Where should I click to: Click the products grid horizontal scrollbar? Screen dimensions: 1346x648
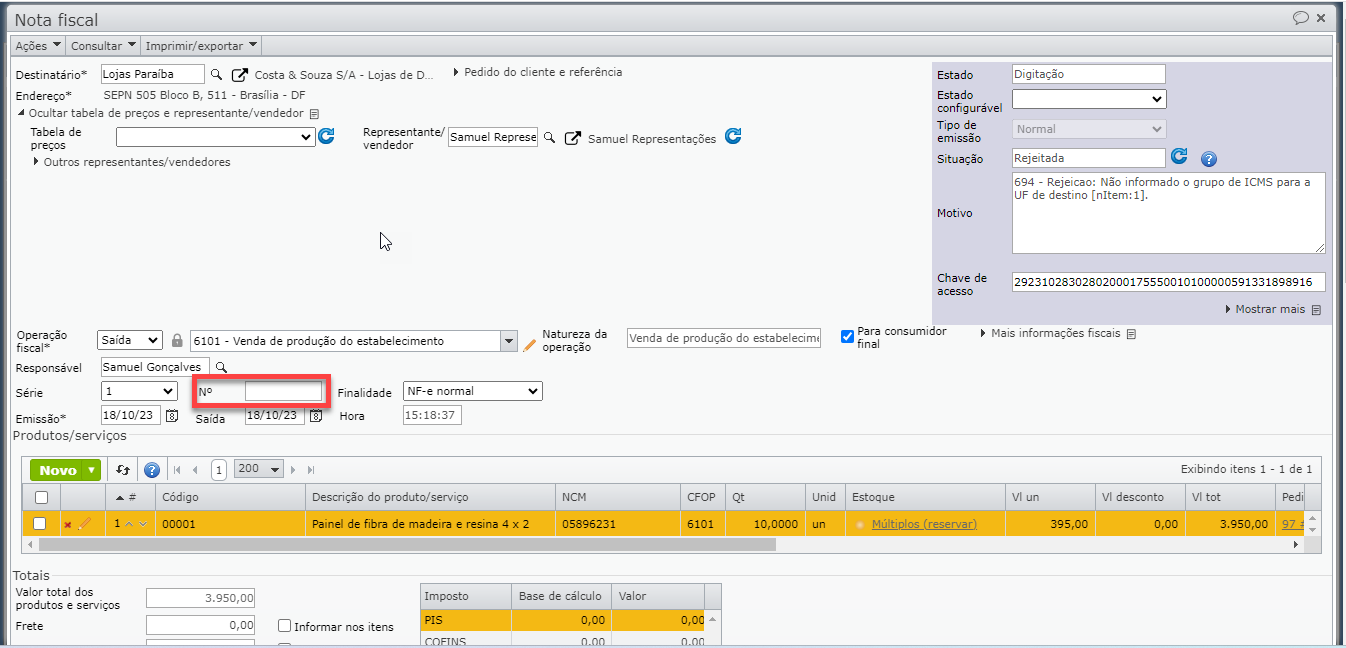(400, 545)
